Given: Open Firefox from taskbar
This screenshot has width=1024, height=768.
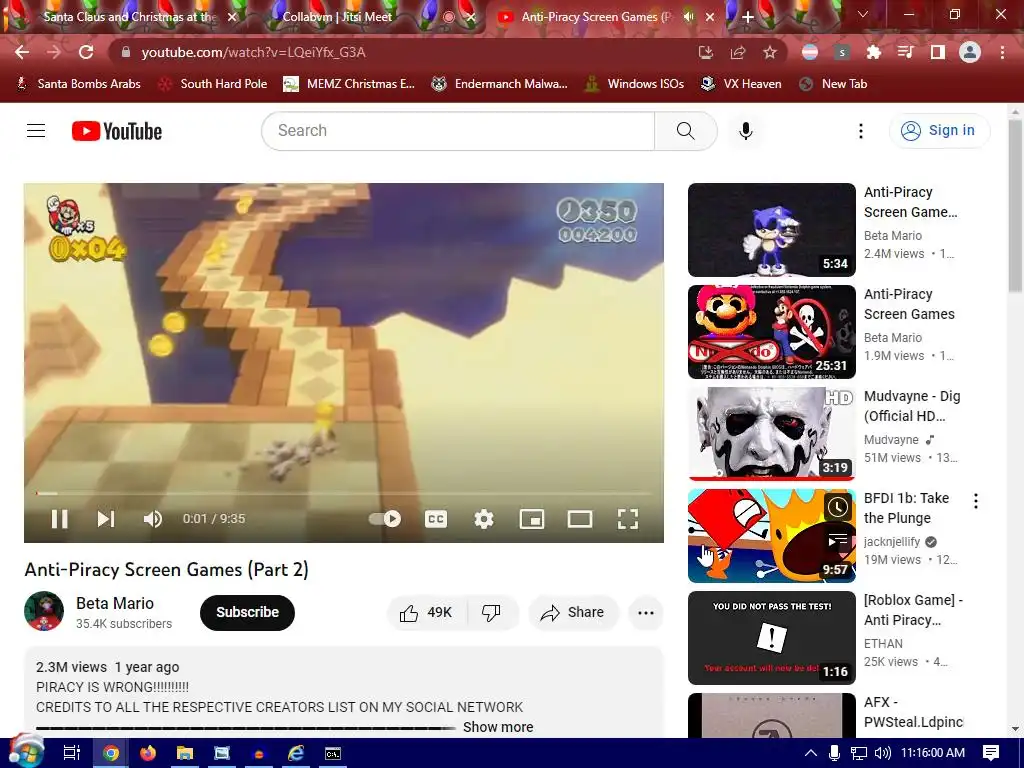Looking at the screenshot, I should pos(148,754).
